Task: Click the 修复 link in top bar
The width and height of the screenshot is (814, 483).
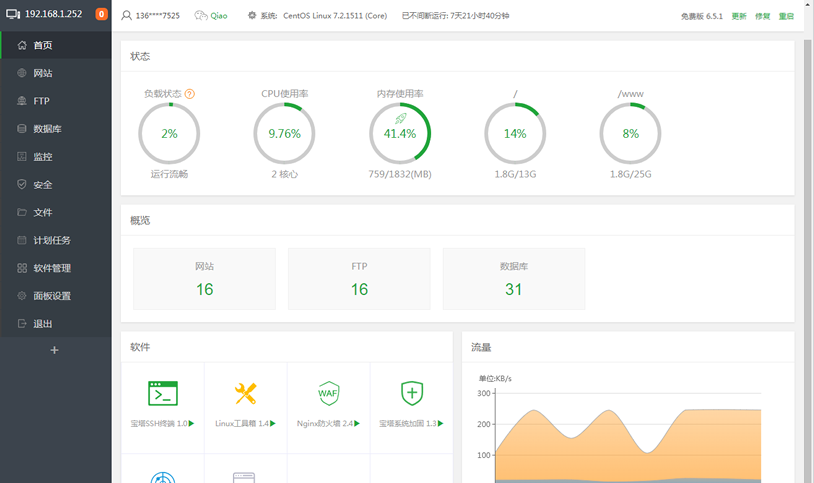Action: point(763,16)
